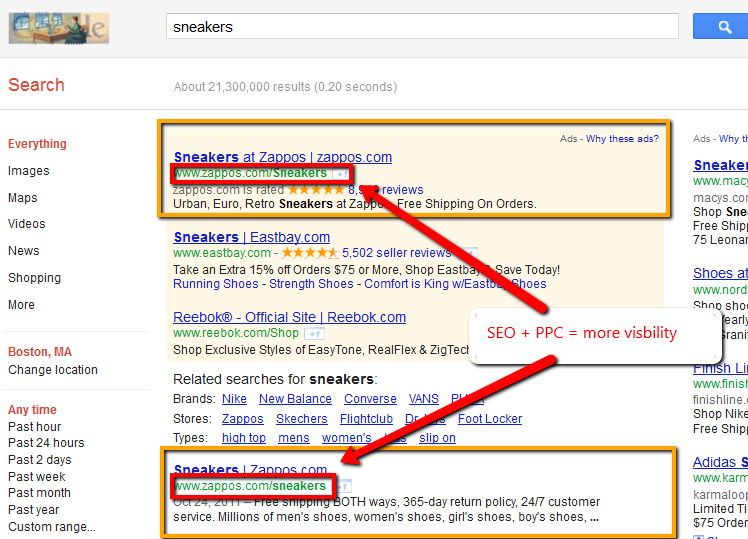748x539 pixels.
Task: Open 5,502 seller reviews link
Action: point(396,253)
